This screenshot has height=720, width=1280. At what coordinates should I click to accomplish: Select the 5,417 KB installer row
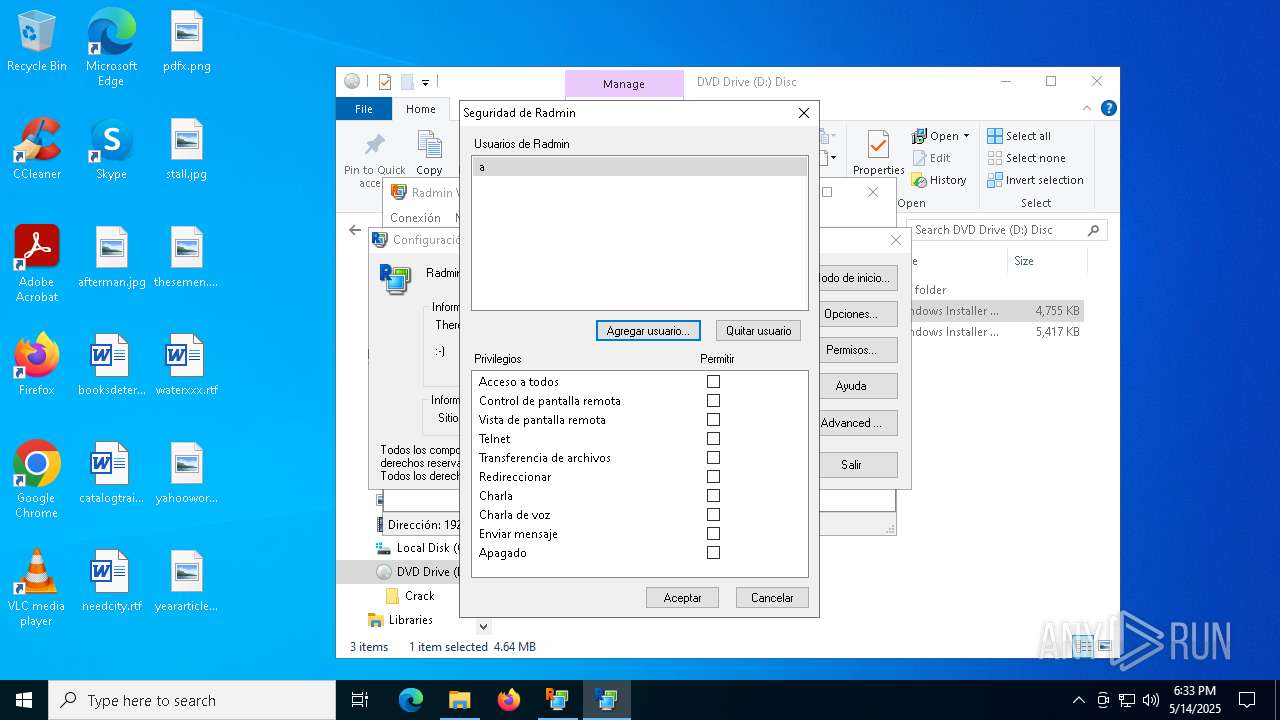click(996, 332)
